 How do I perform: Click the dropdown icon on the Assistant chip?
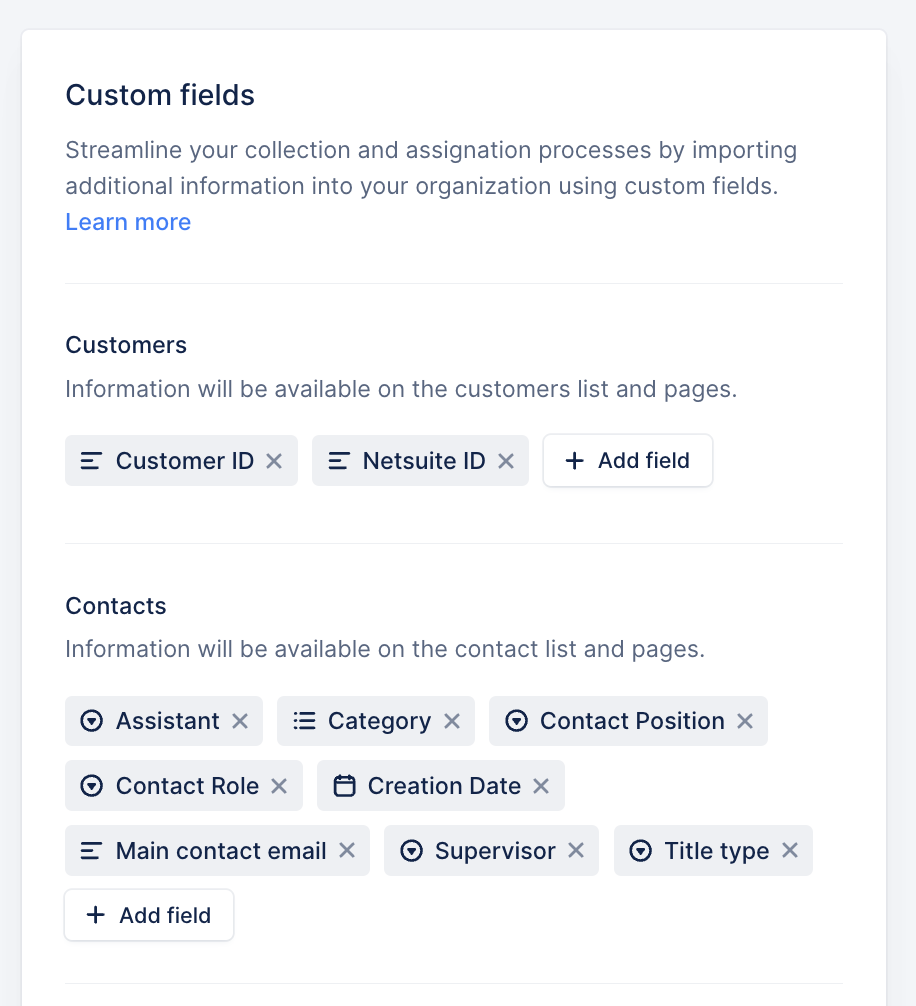click(x=91, y=720)
